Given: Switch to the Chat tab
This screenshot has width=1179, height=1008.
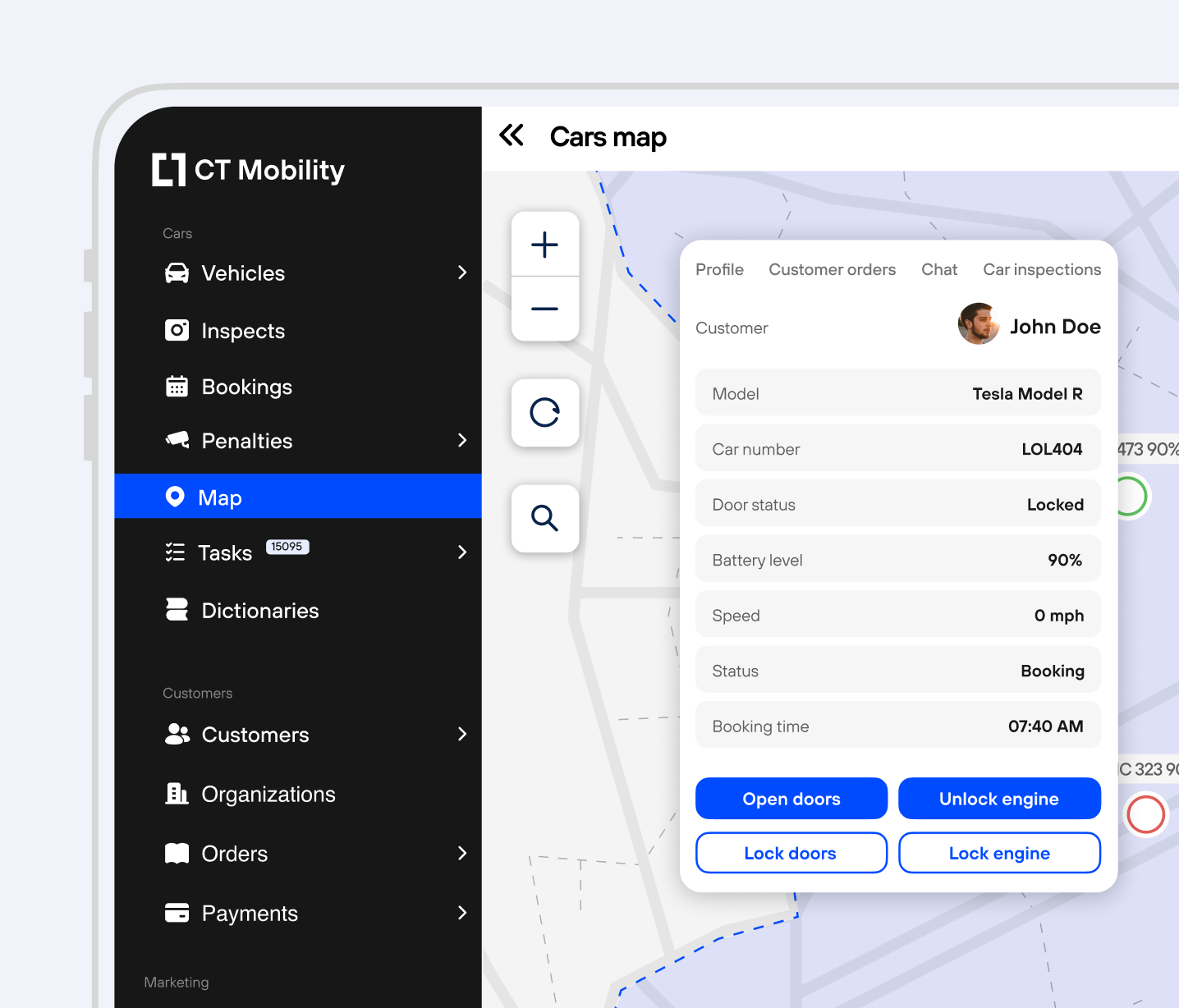Looking at the screenshot, I should (x=939, y=270).
